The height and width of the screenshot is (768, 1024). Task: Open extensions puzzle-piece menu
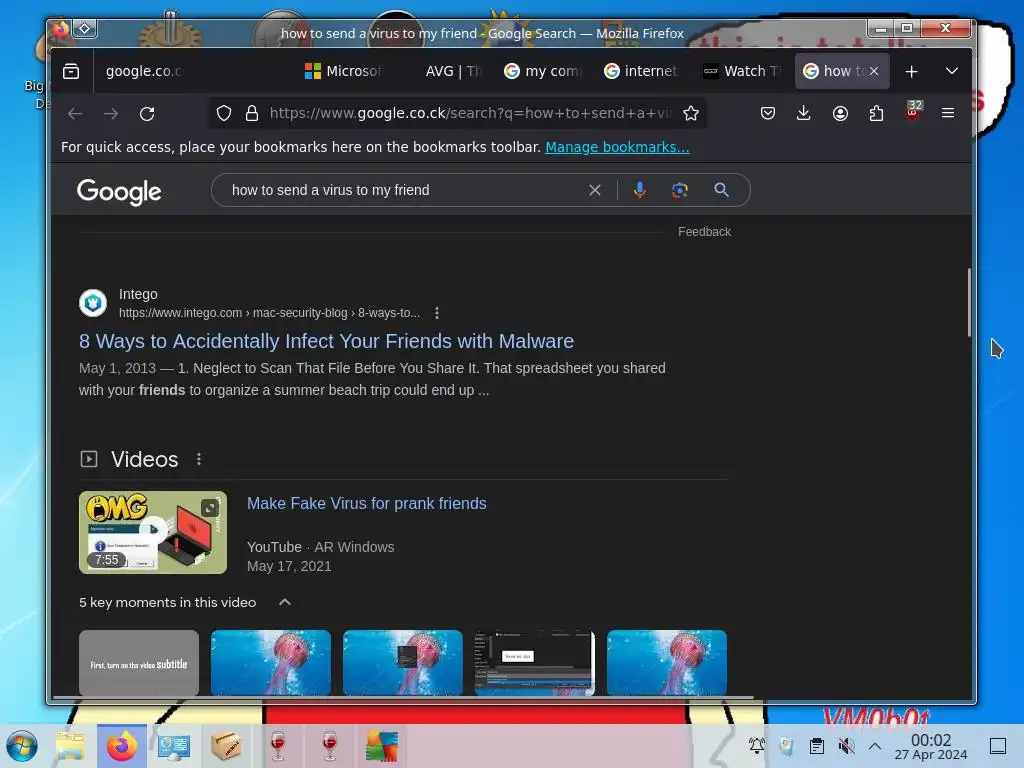(x=876, y=114)
